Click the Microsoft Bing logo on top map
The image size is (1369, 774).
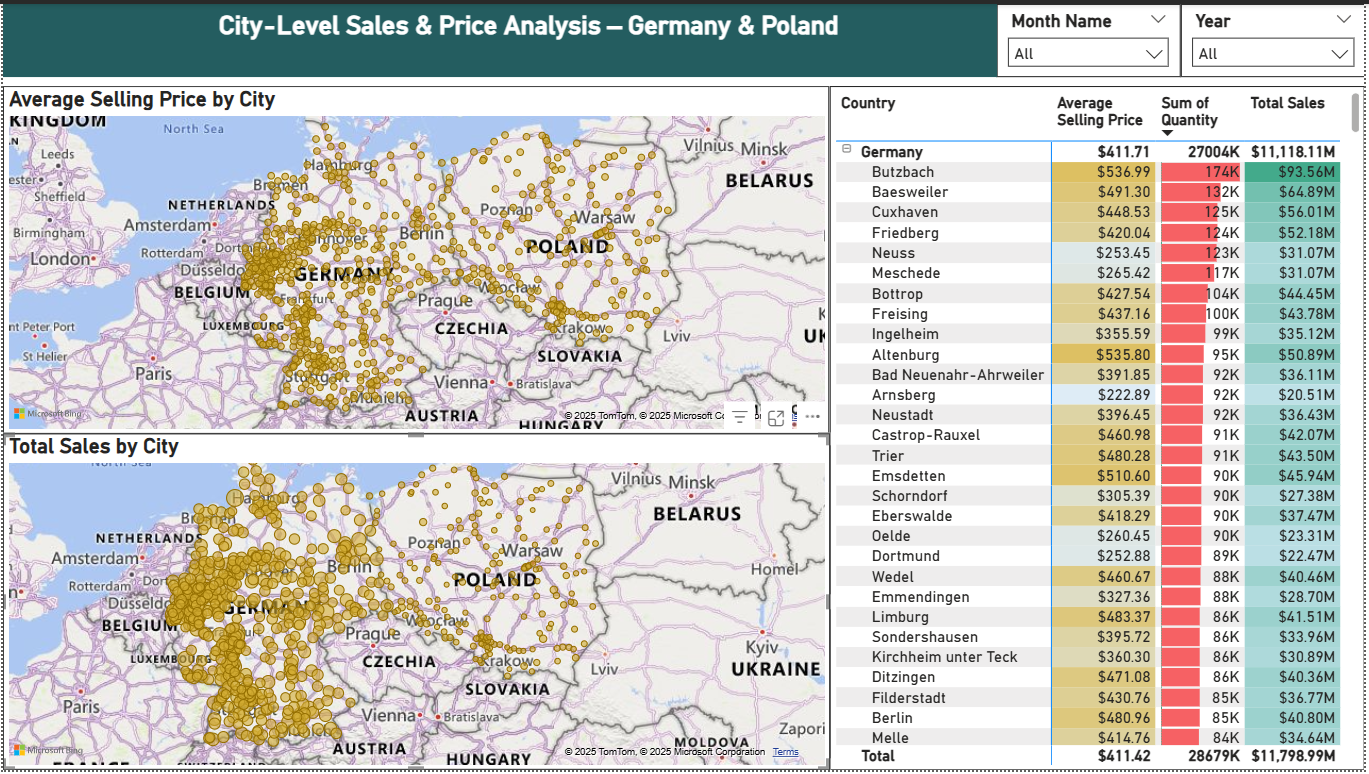click(48, 414)
